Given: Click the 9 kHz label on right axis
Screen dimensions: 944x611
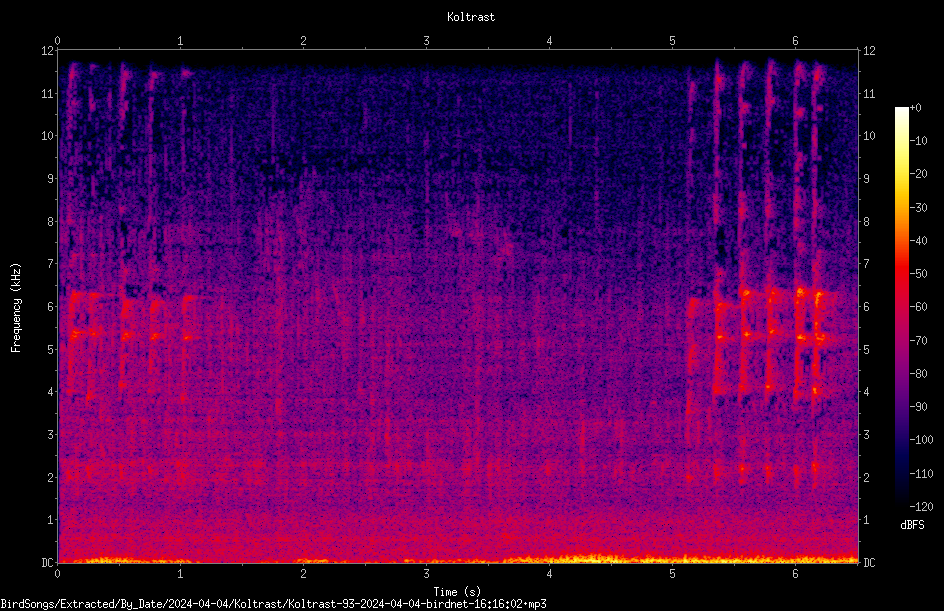Looking at the screenshot, I should [x=867, y=179].
